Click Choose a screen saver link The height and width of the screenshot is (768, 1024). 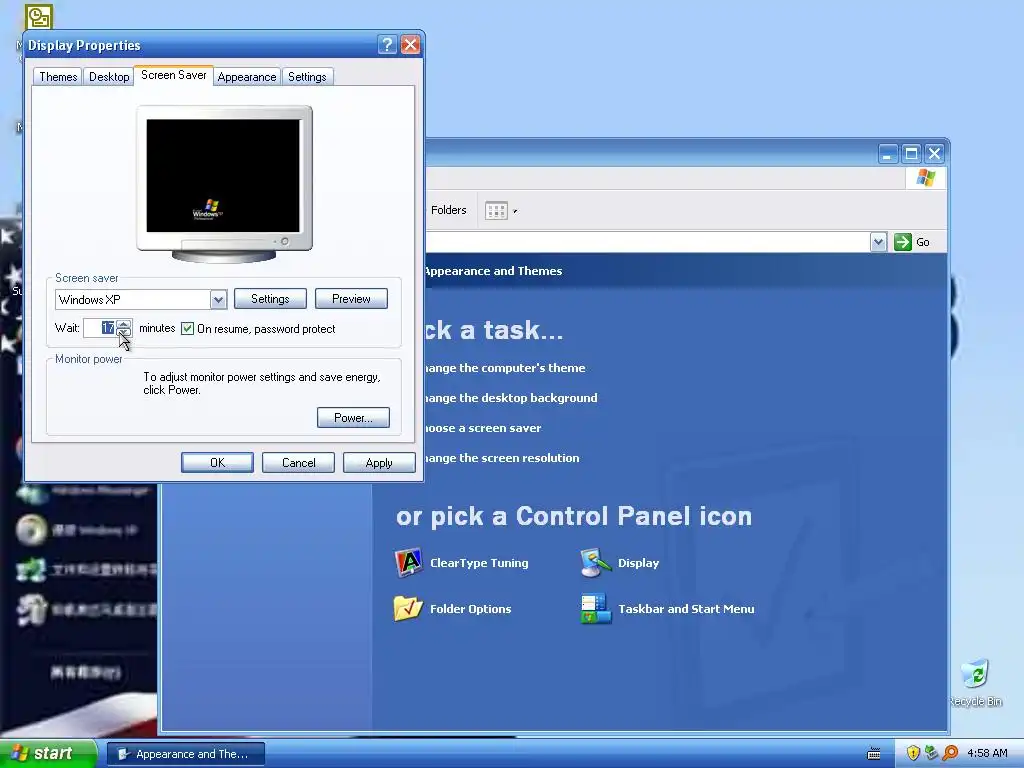click(x=483, y=428)
